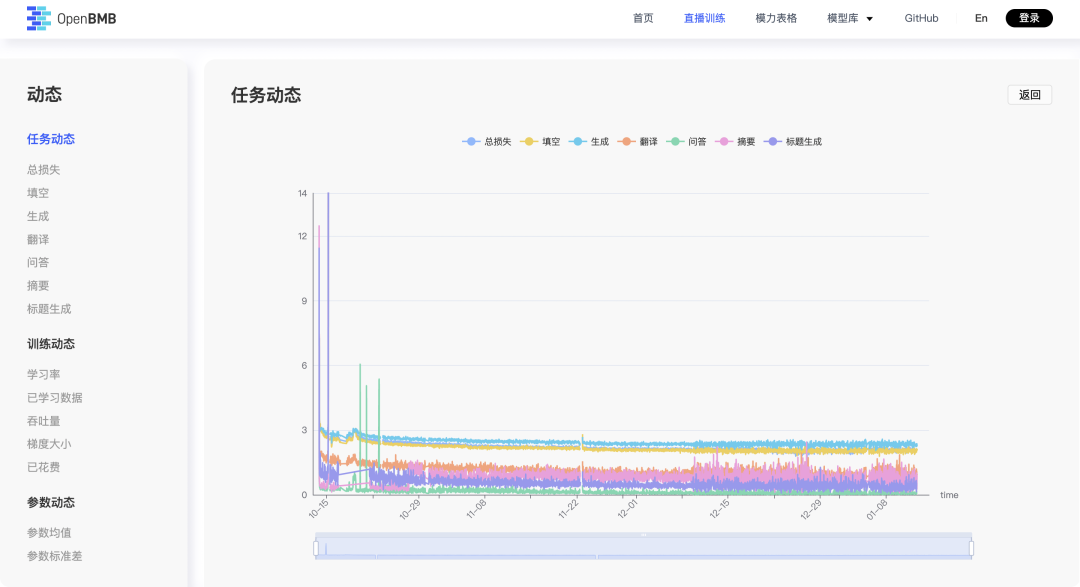Screen dimensions: 1080x587
Task: Toggle 填空 series in chart legend
Action: coord(540,141)
